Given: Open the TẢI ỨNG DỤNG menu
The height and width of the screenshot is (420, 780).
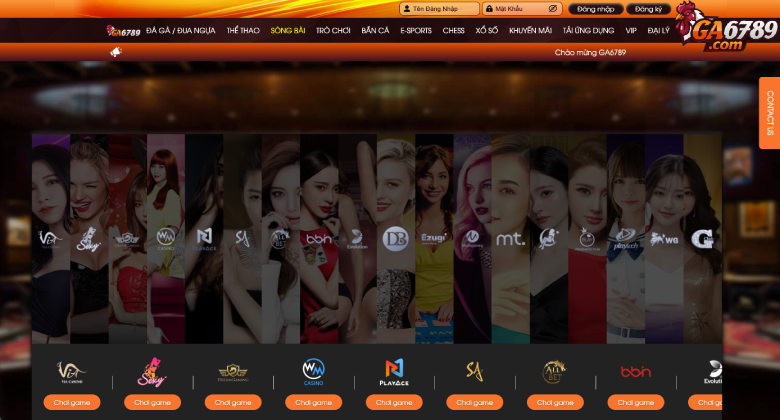Looking at the screenshot, I should pos(588,30).
